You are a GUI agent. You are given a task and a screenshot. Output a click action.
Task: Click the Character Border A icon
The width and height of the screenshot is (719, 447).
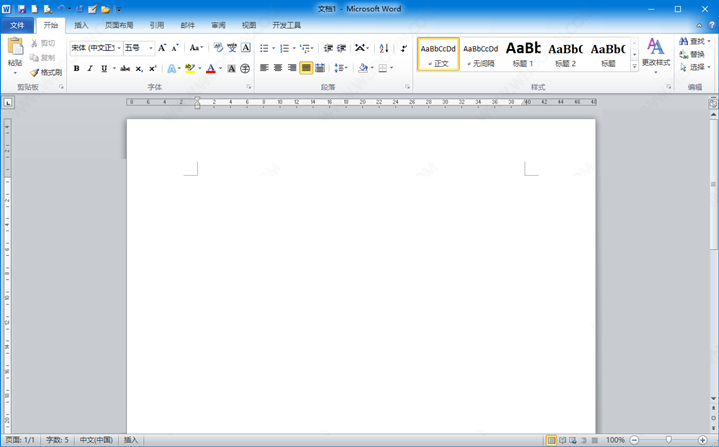click(246, 48)
